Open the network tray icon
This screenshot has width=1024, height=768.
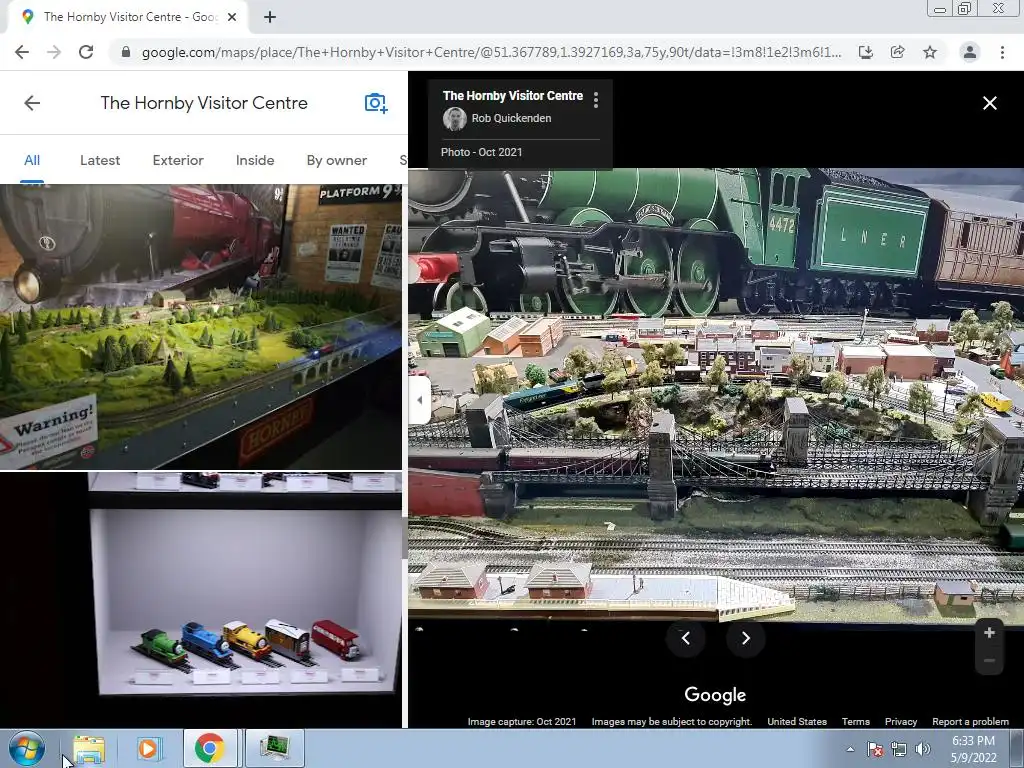(899, 749)
